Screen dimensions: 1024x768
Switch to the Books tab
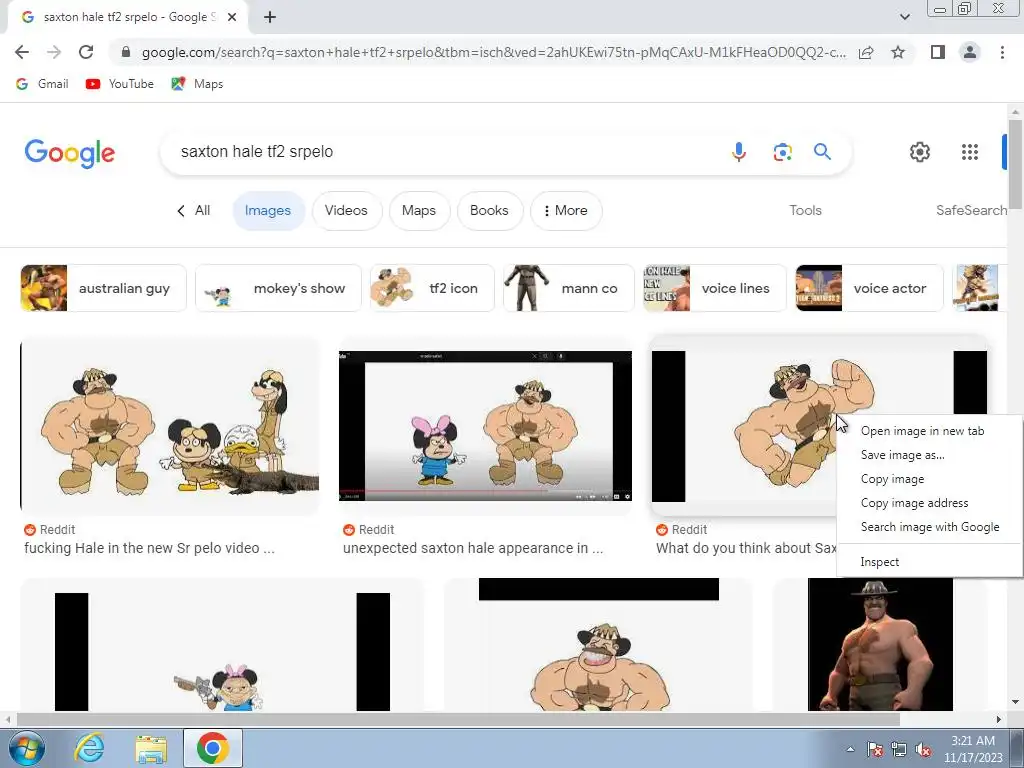[x=489, y=210]
